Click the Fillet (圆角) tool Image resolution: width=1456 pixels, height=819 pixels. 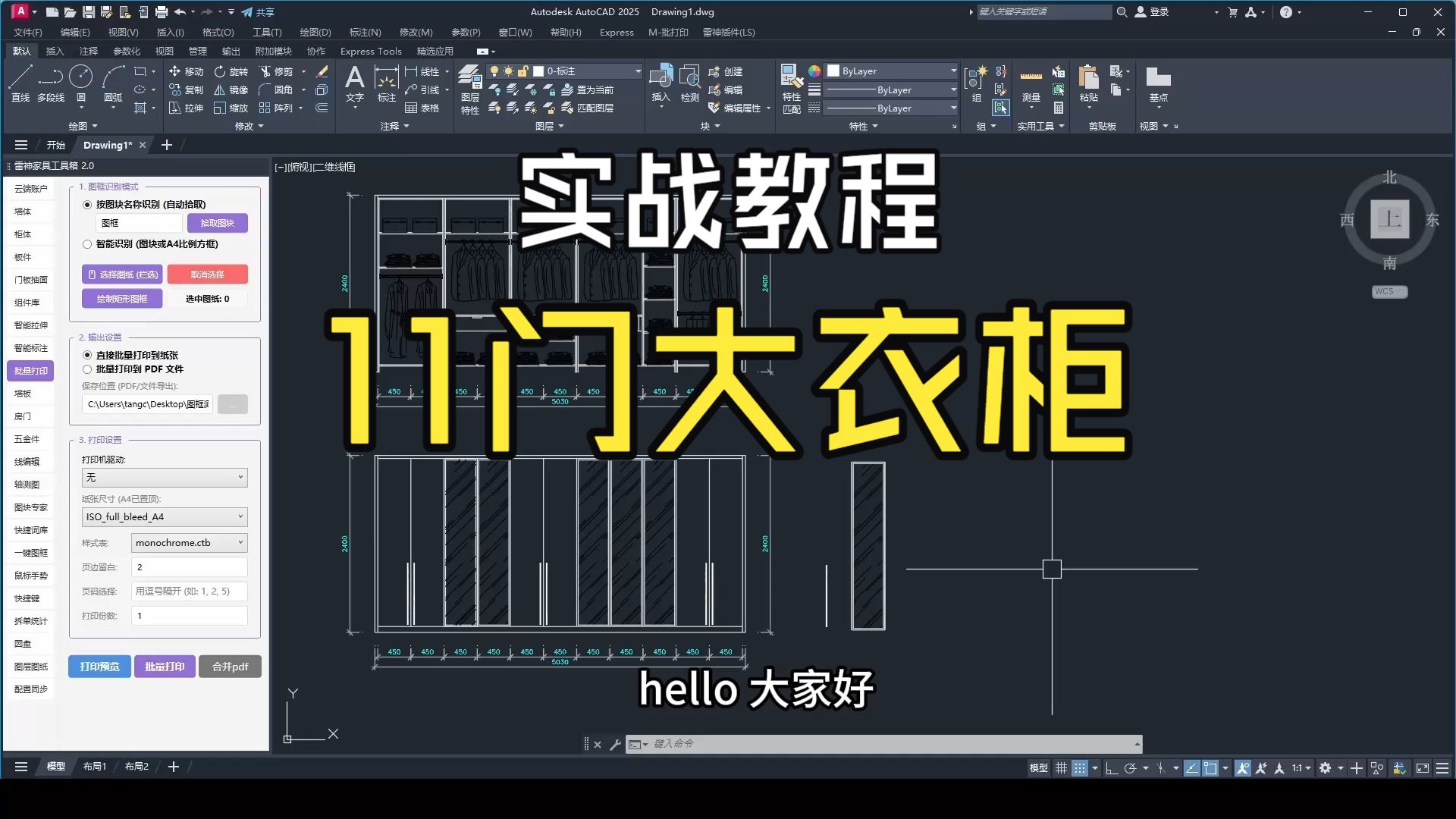276,89
